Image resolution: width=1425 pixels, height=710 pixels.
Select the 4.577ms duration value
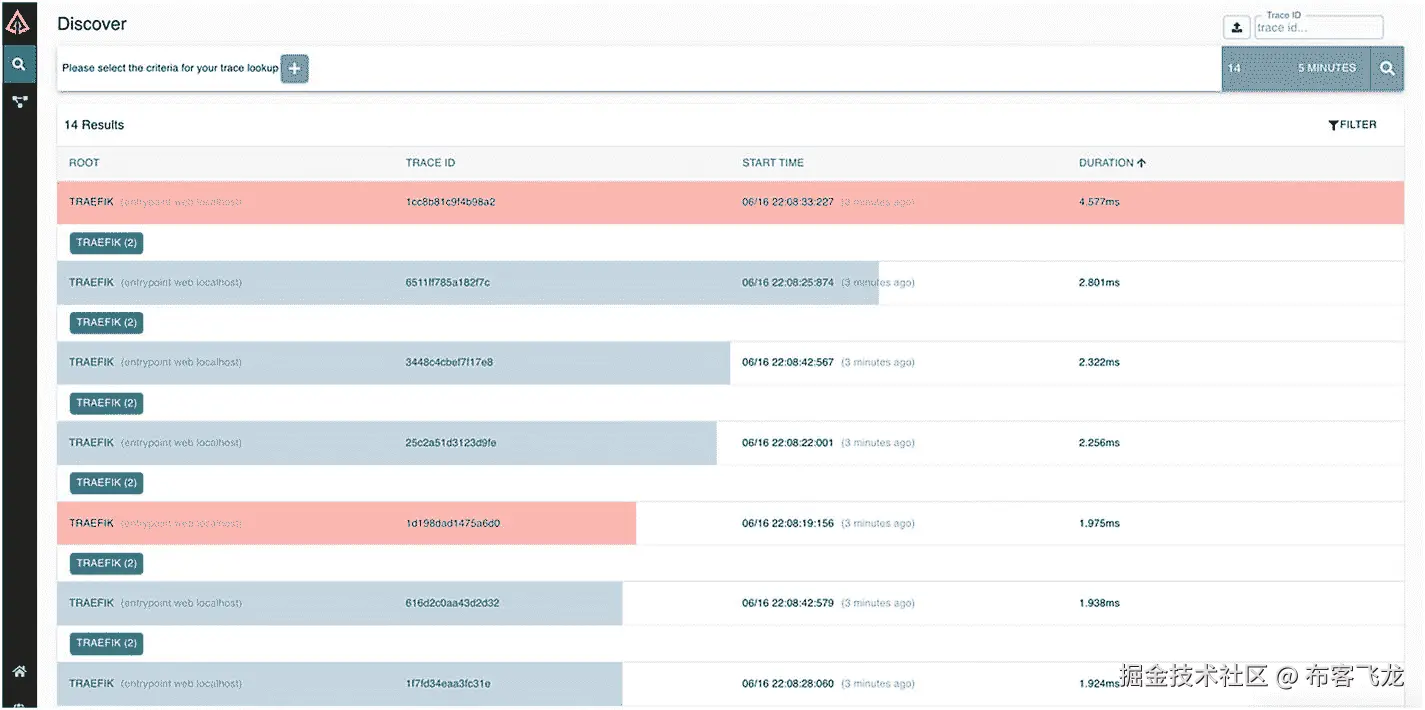point(1099,202)
